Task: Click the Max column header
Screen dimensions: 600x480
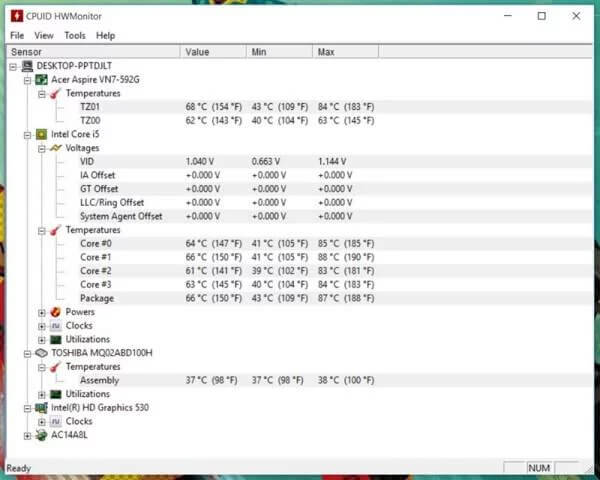Action: 346,52
